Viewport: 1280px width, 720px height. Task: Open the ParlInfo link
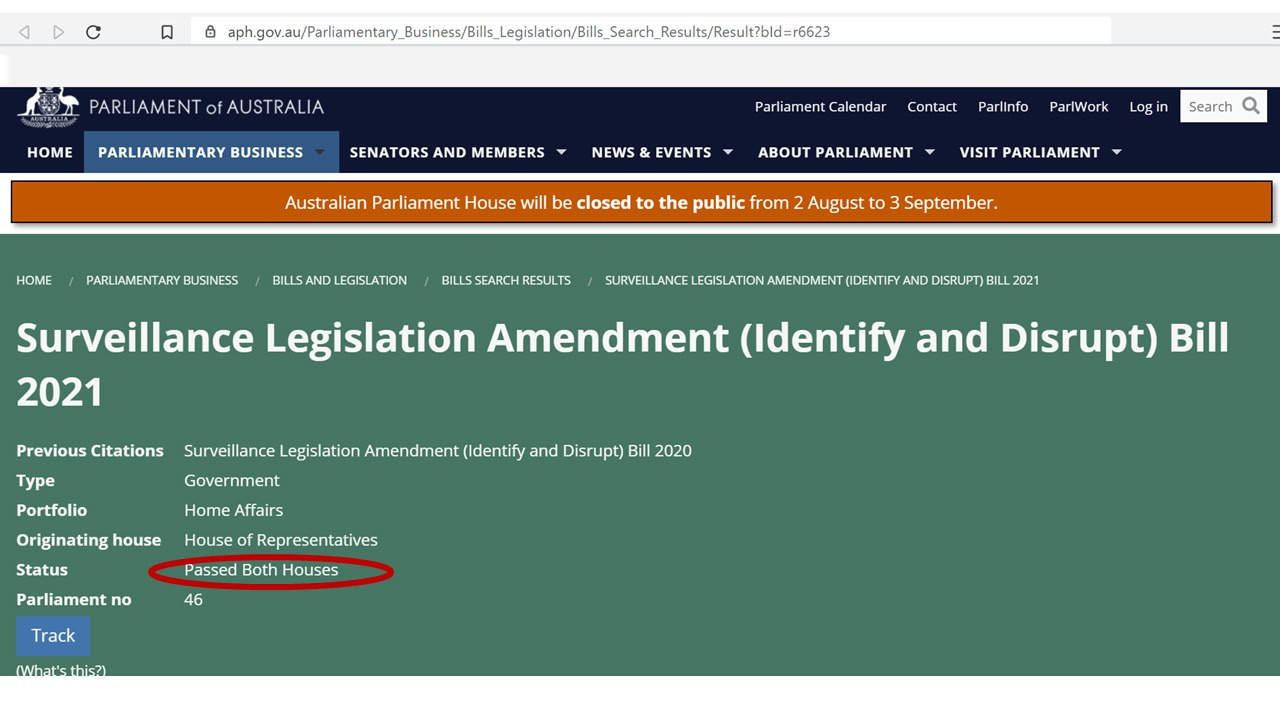[x=1002, y=107]
